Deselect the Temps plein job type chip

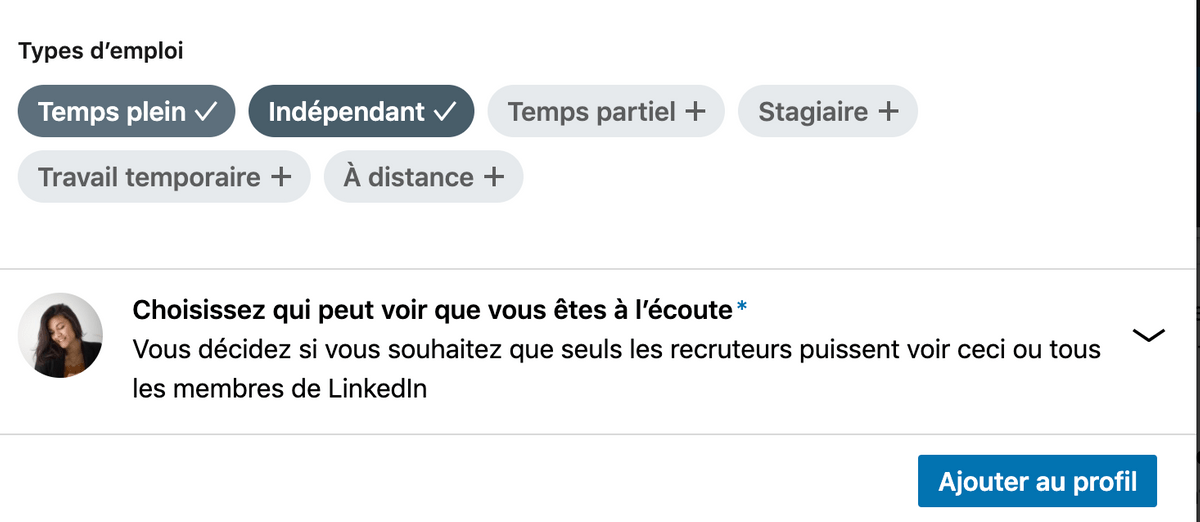[126, 111]
